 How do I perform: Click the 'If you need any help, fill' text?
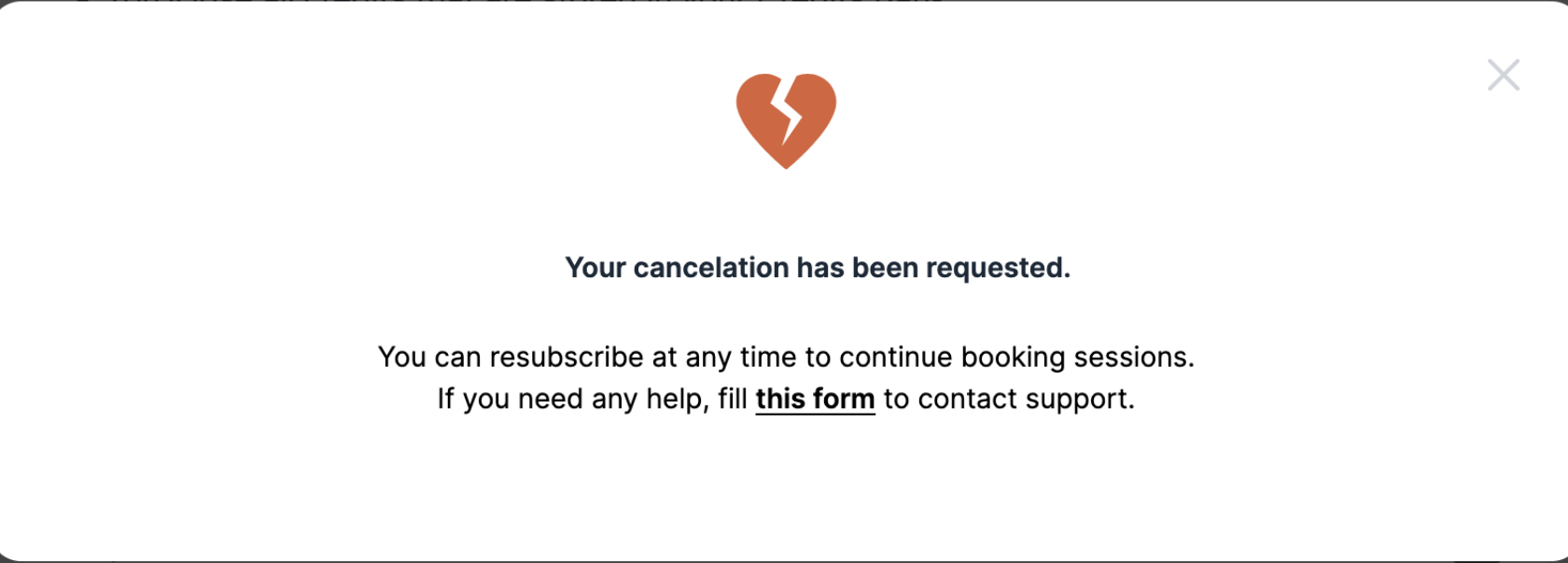coord(593,399)
